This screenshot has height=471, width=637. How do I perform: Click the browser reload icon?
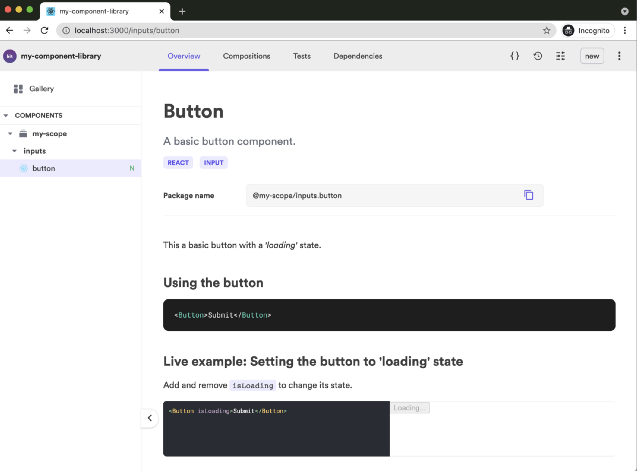[44, 30]
